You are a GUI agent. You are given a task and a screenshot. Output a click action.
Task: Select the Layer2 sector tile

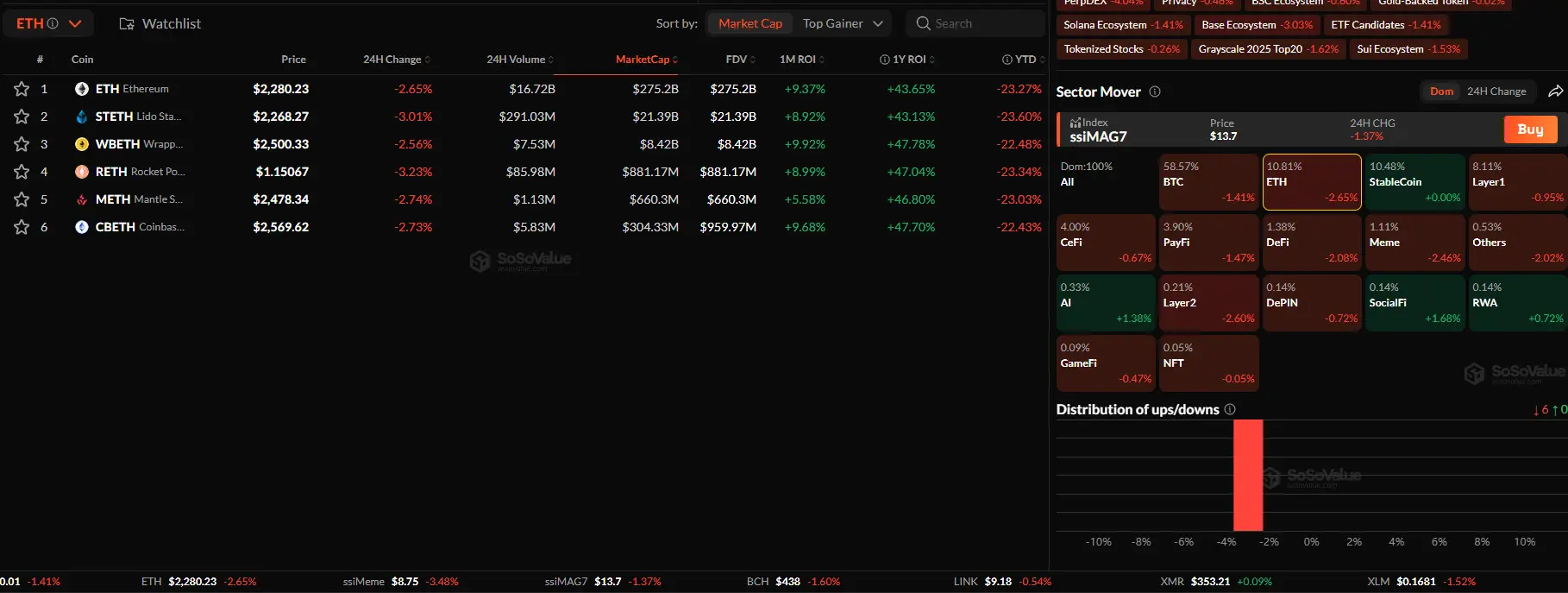1208,303
